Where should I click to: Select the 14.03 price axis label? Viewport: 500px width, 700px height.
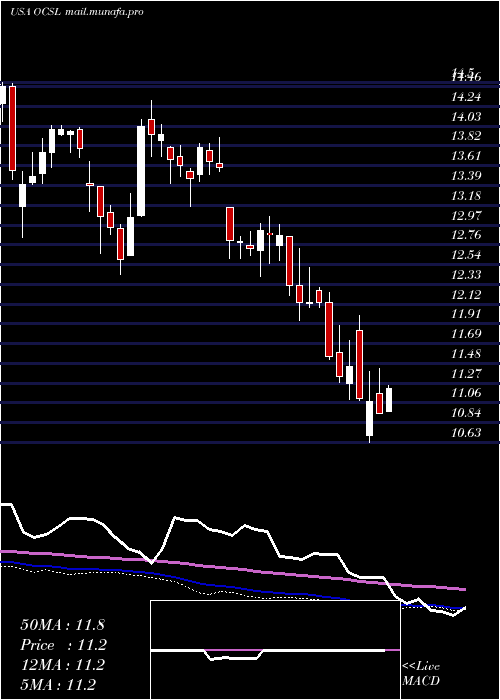pos(466,117)
